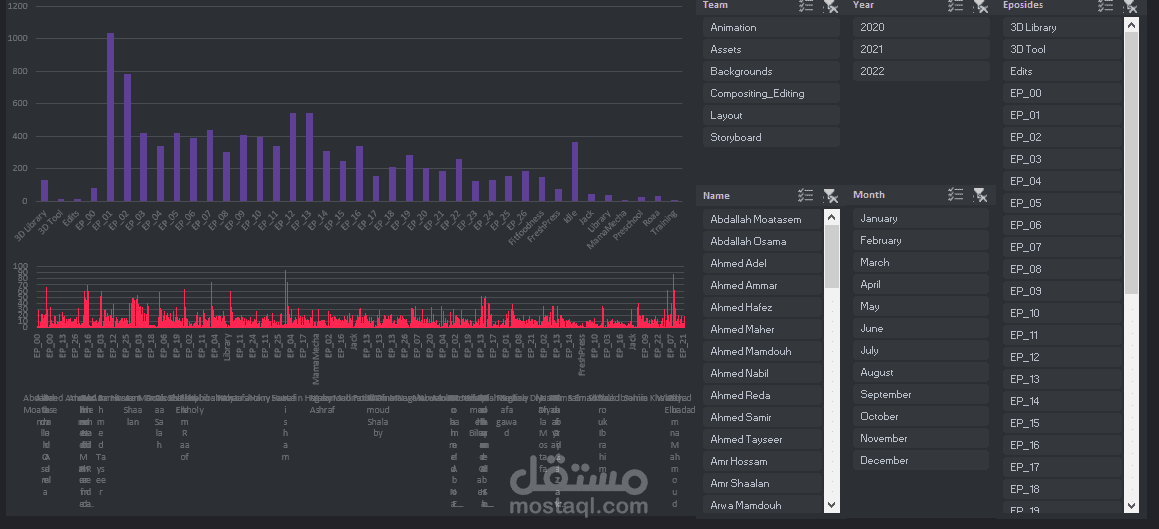Click Name slicer scroll up arrow

pos(832,217)
